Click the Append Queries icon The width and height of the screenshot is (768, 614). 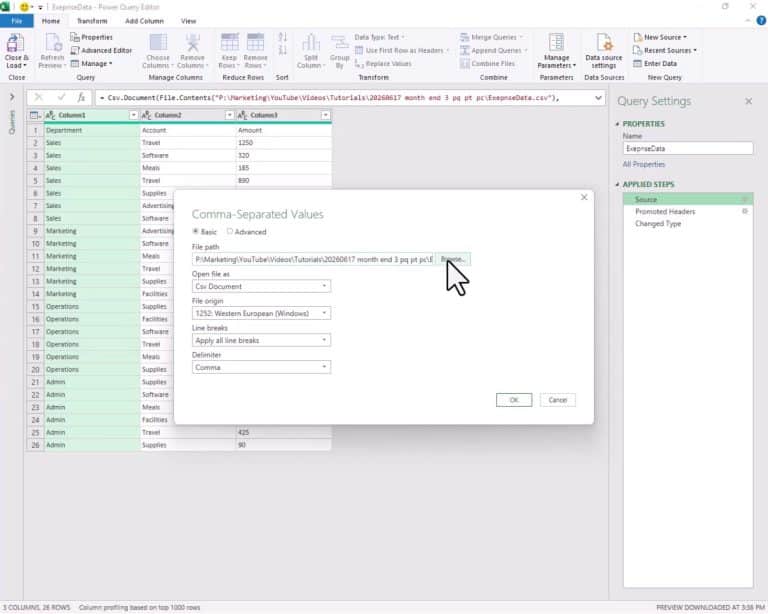click(464, 50)
